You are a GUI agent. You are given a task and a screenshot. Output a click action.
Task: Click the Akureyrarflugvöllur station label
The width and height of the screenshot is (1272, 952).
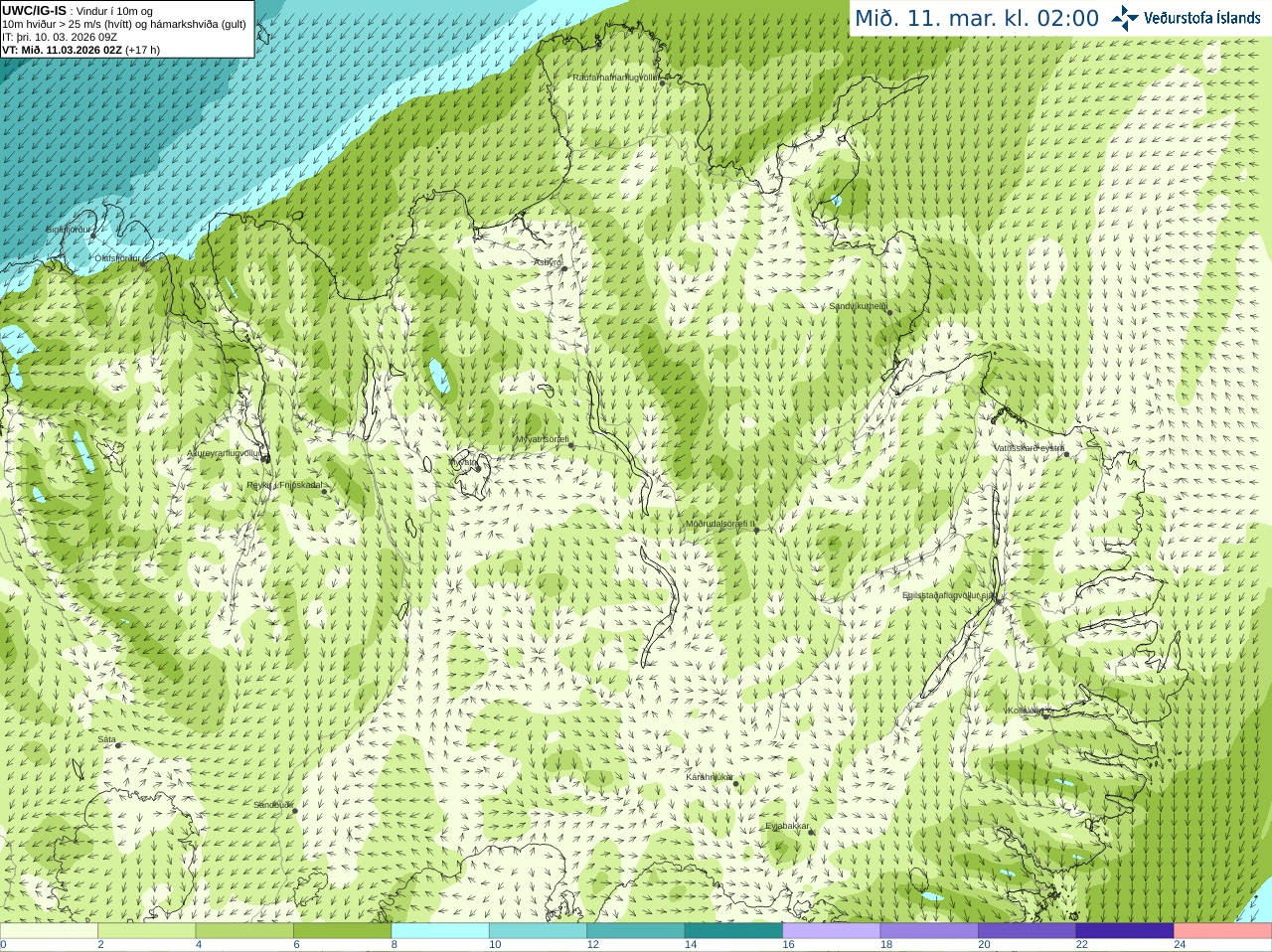[x=225, y=453]
